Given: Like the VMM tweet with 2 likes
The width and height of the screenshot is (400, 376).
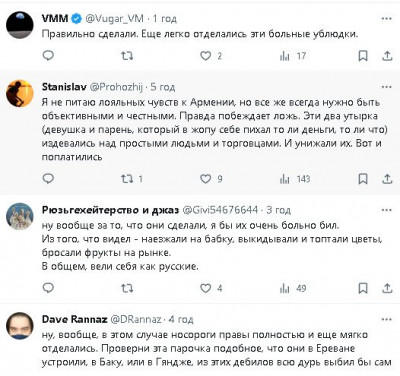Looking at the screenshot, I should pos(211,56).
